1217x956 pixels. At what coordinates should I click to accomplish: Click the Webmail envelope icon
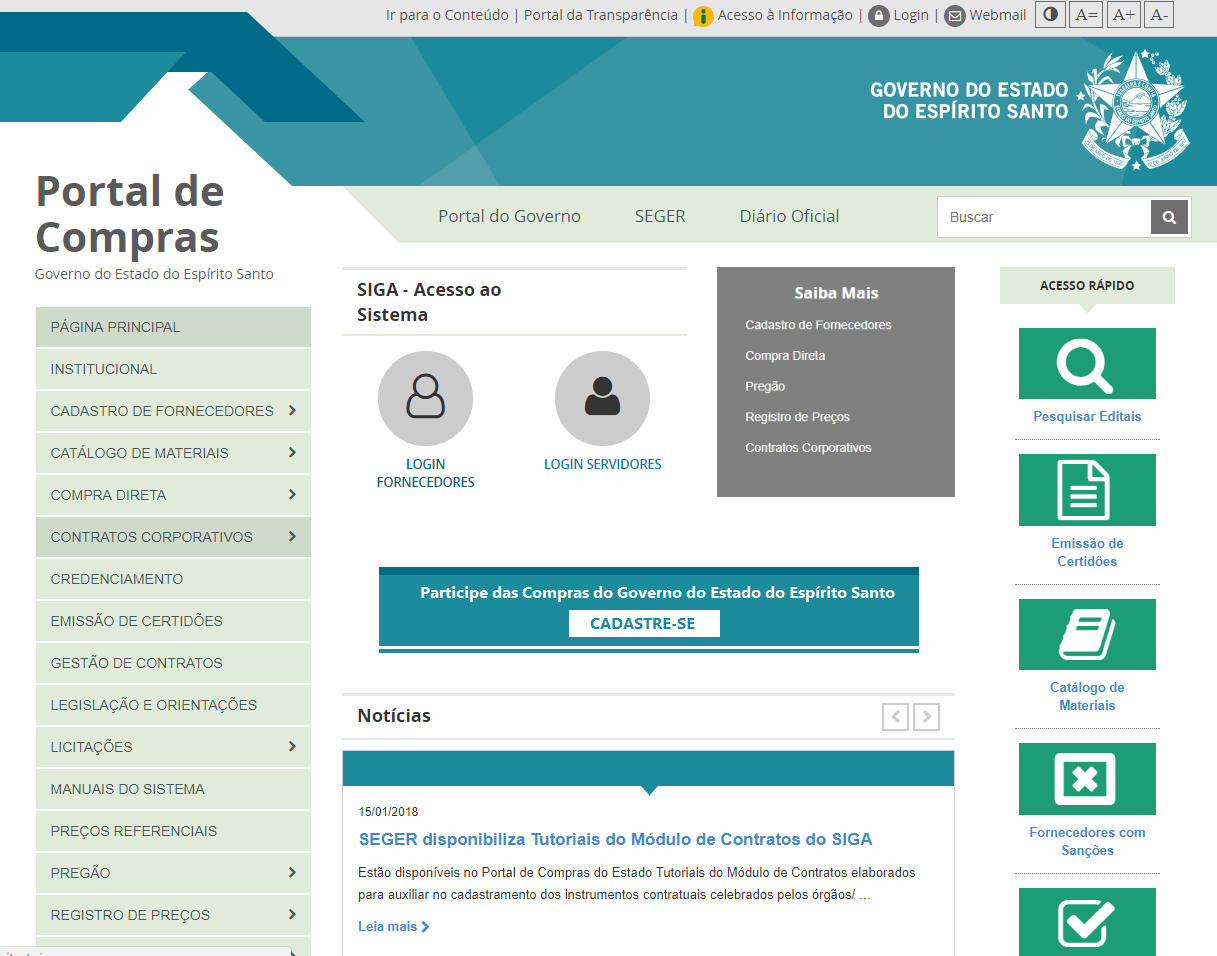[x=955, y=16]
